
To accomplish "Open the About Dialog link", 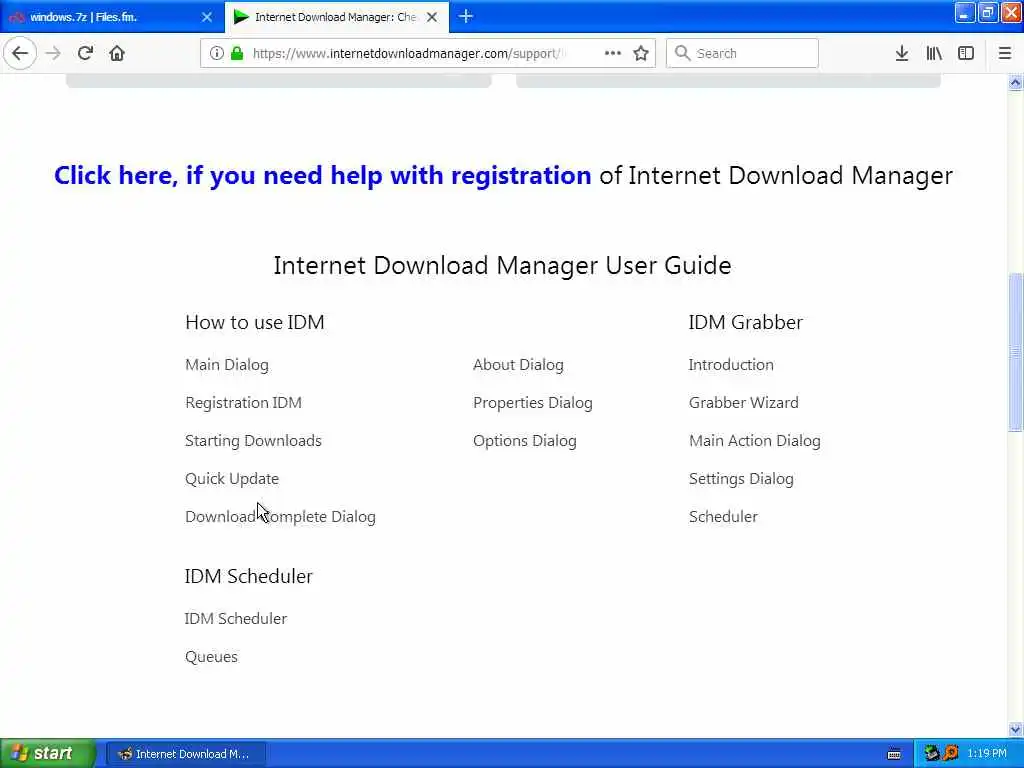I will [x=519, y=364].
